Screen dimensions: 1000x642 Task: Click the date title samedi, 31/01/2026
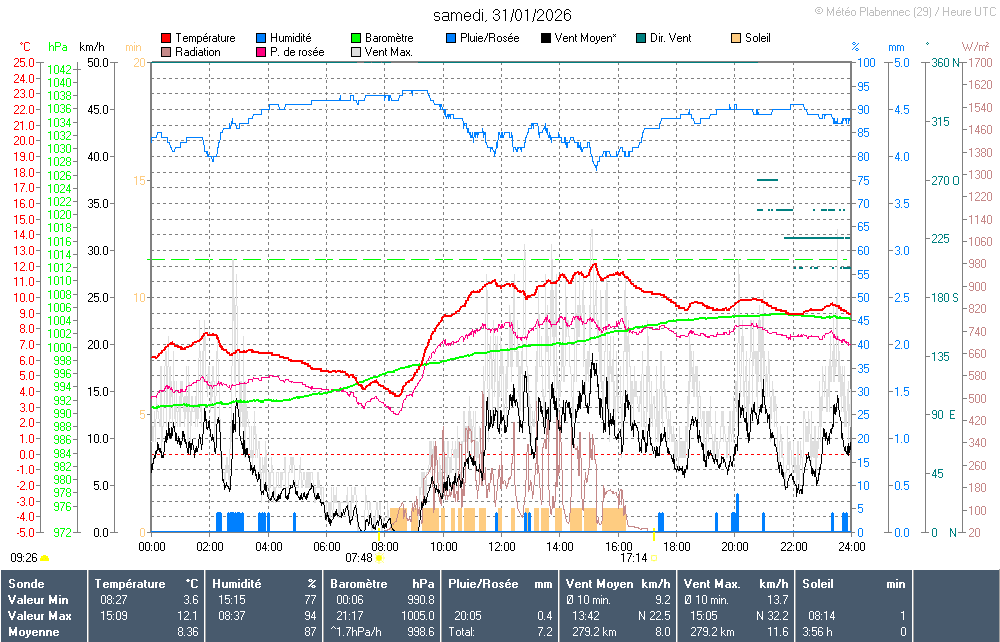pyautogui.click(x=500, y=15)
